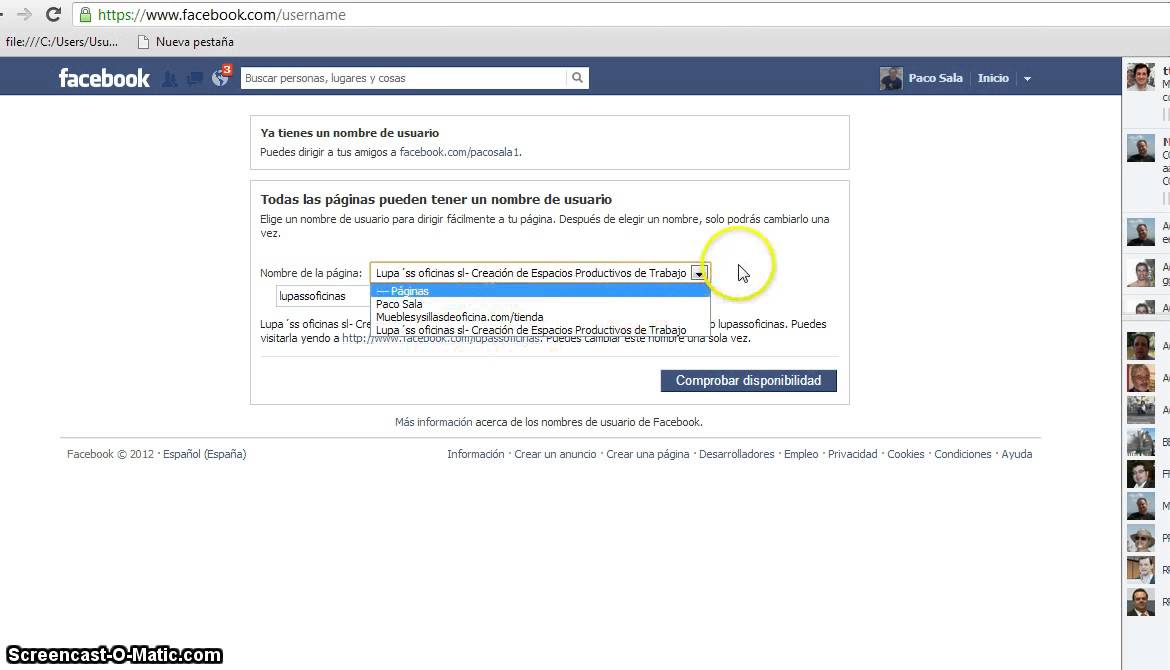
Task: Reload the page with browser refresh
Action: [x=53, y=14]
